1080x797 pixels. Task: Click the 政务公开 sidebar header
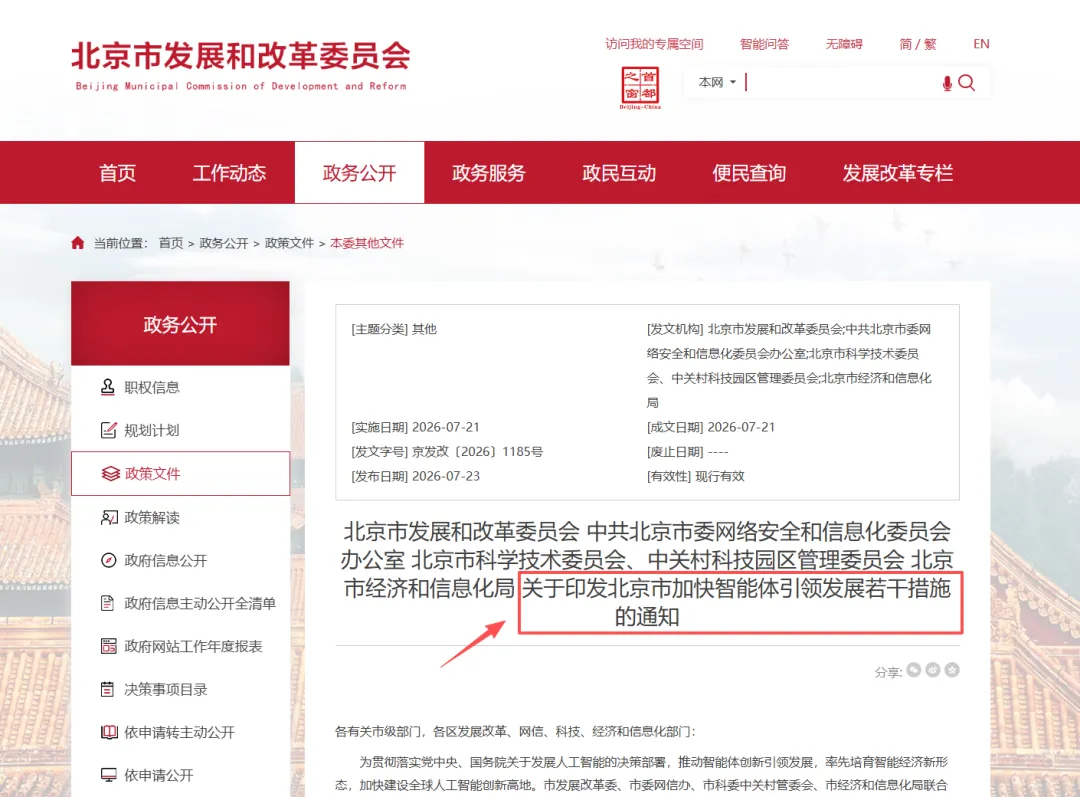[180, 324]
